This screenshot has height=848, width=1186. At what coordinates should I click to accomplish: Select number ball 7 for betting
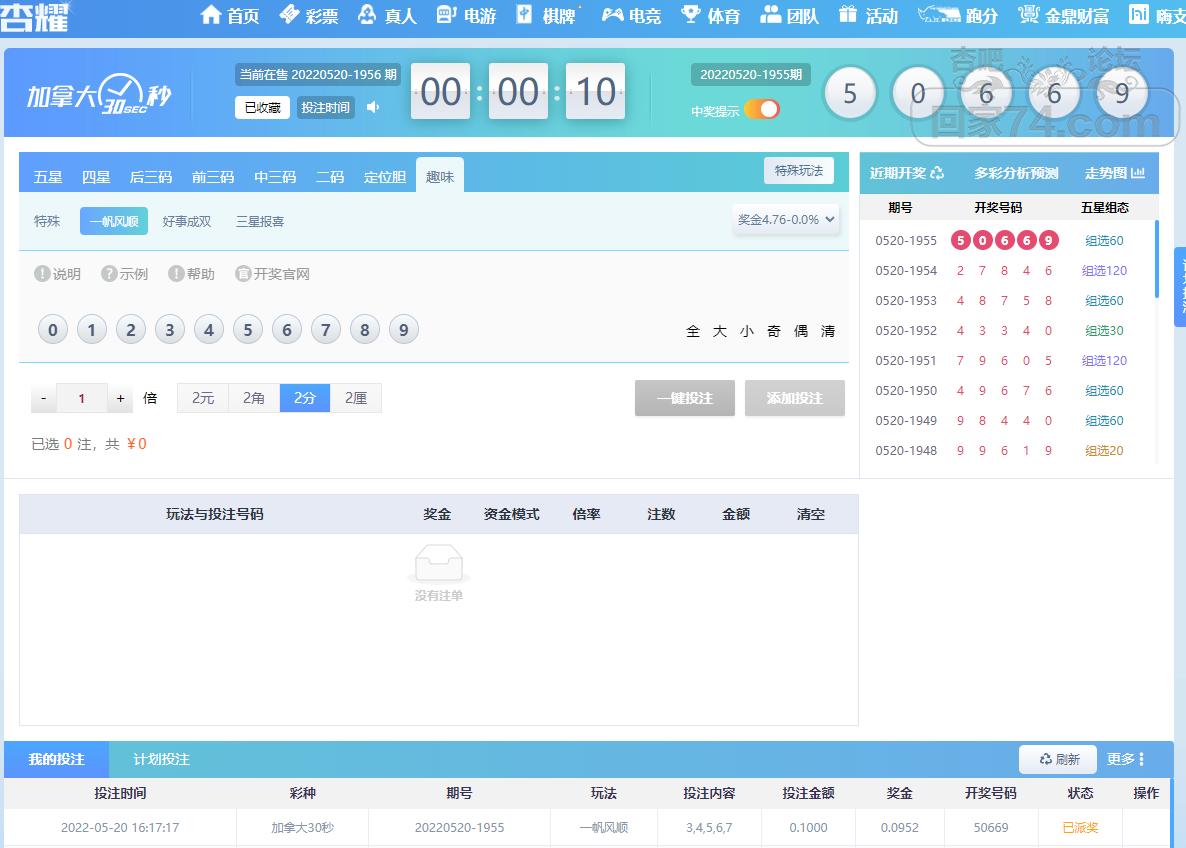[326, 330]
